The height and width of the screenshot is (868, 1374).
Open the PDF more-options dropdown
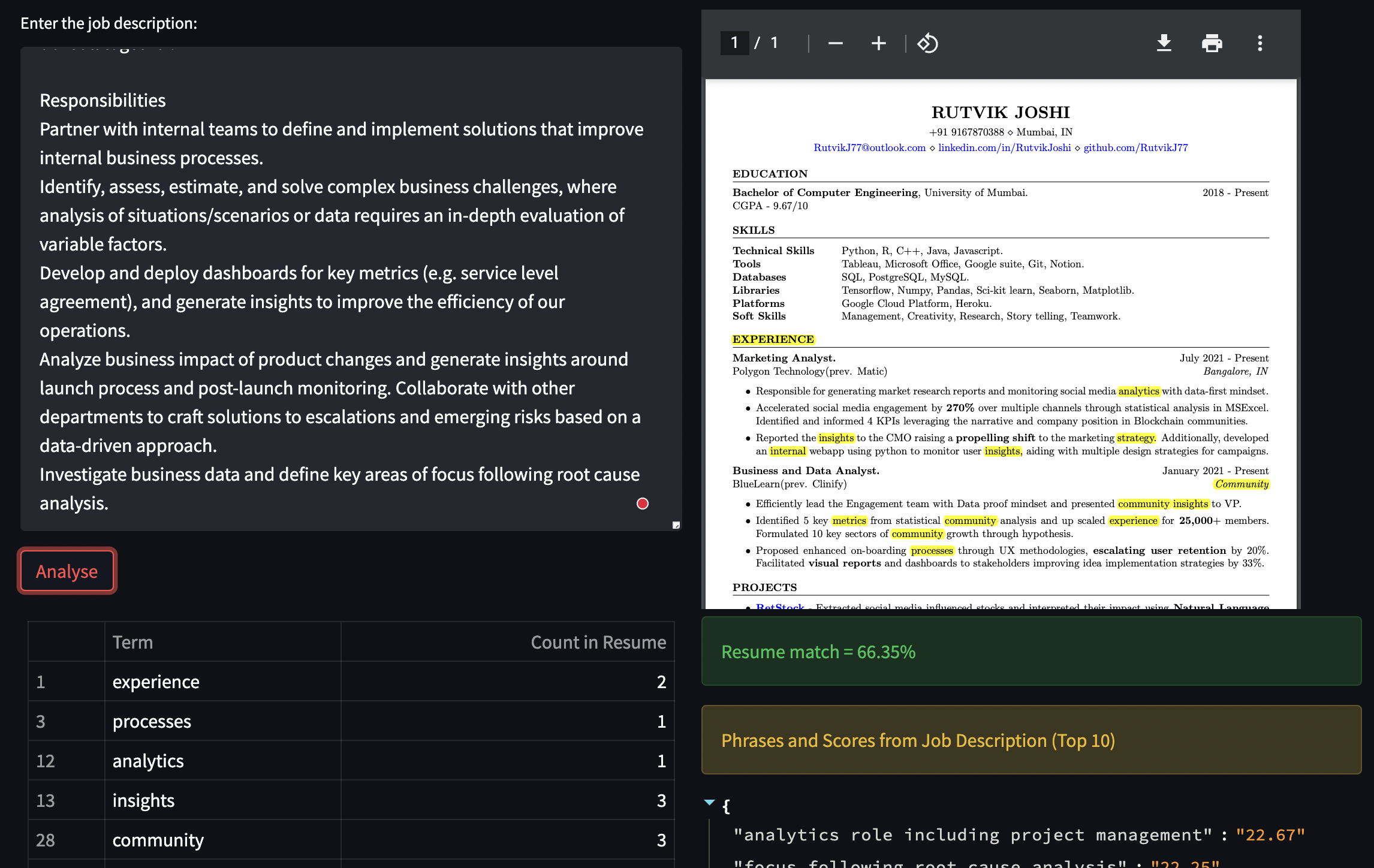pyautogui.click(x=1259, y=43)
